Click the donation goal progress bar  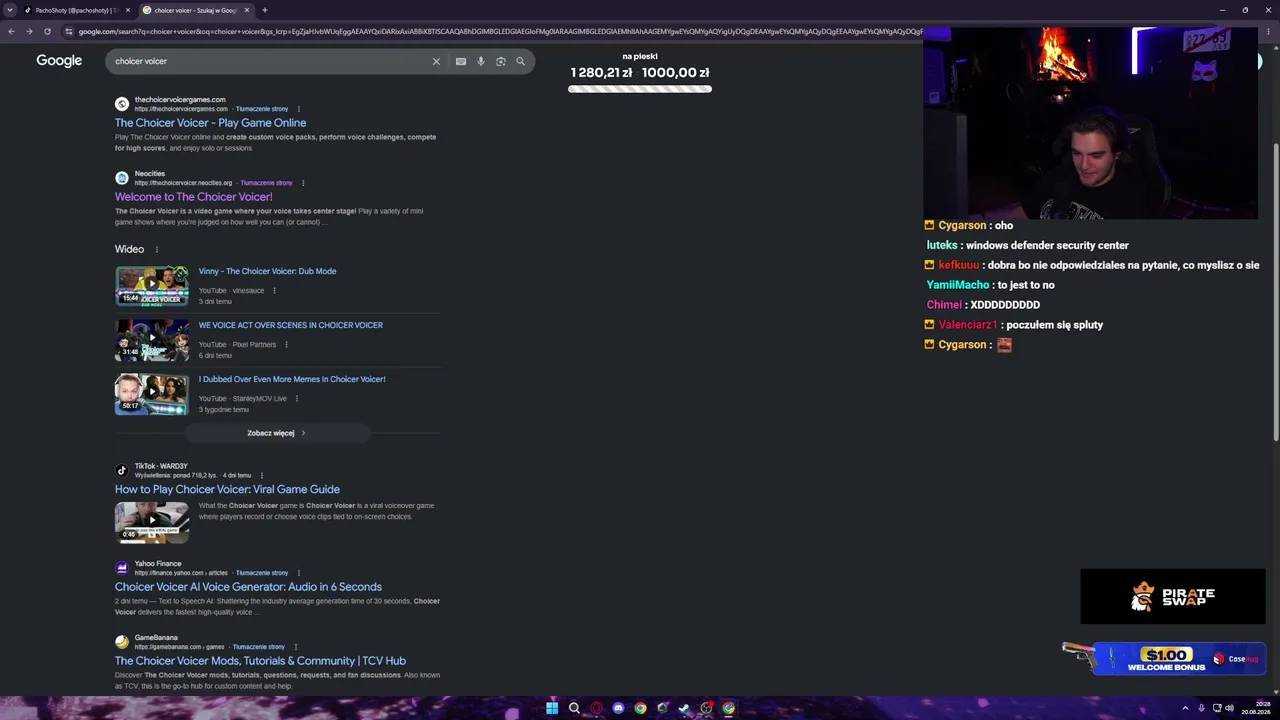(x=640, y=89)
